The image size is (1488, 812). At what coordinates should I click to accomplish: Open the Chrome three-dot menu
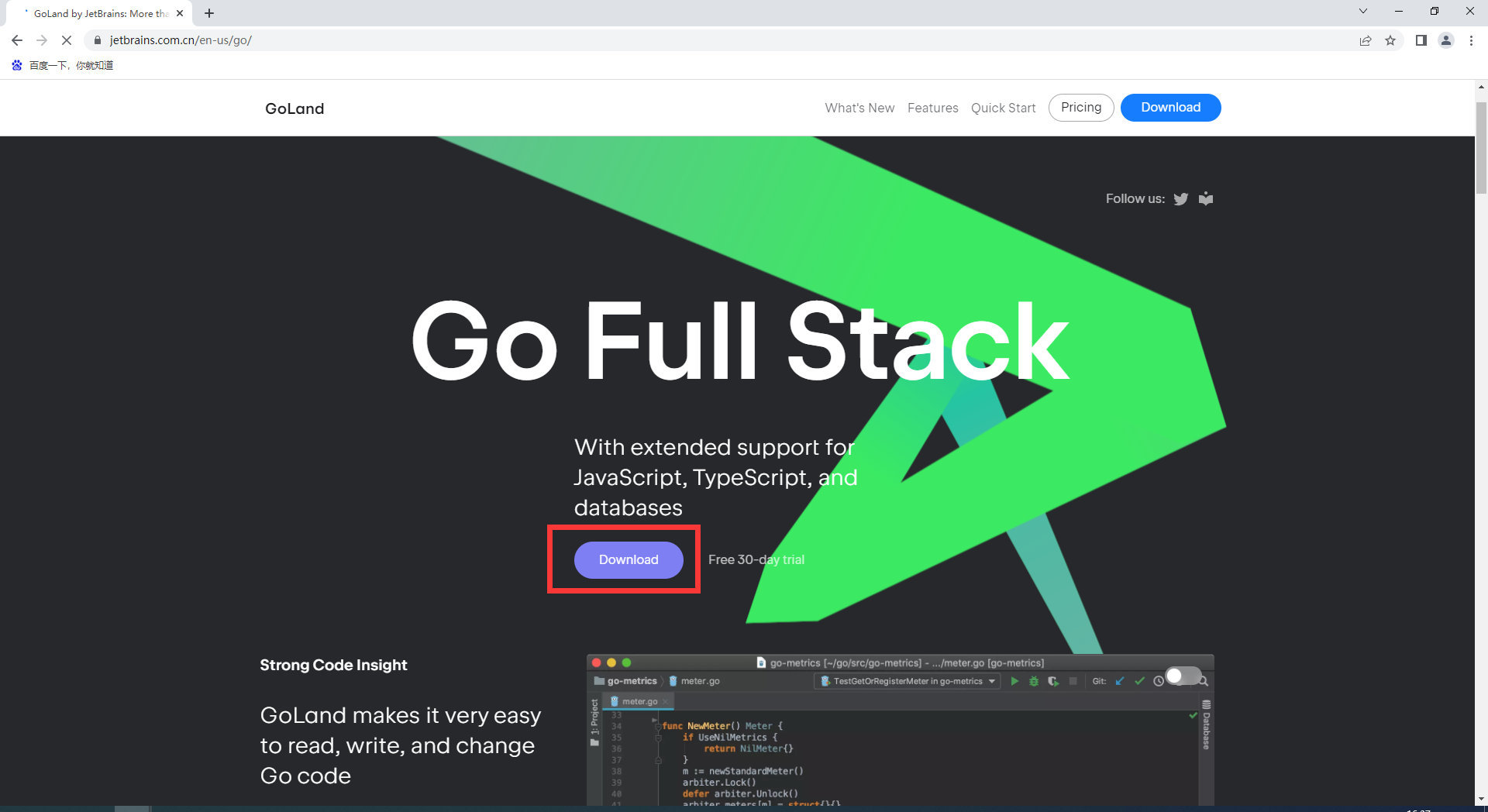click(x=1471, y=40)
